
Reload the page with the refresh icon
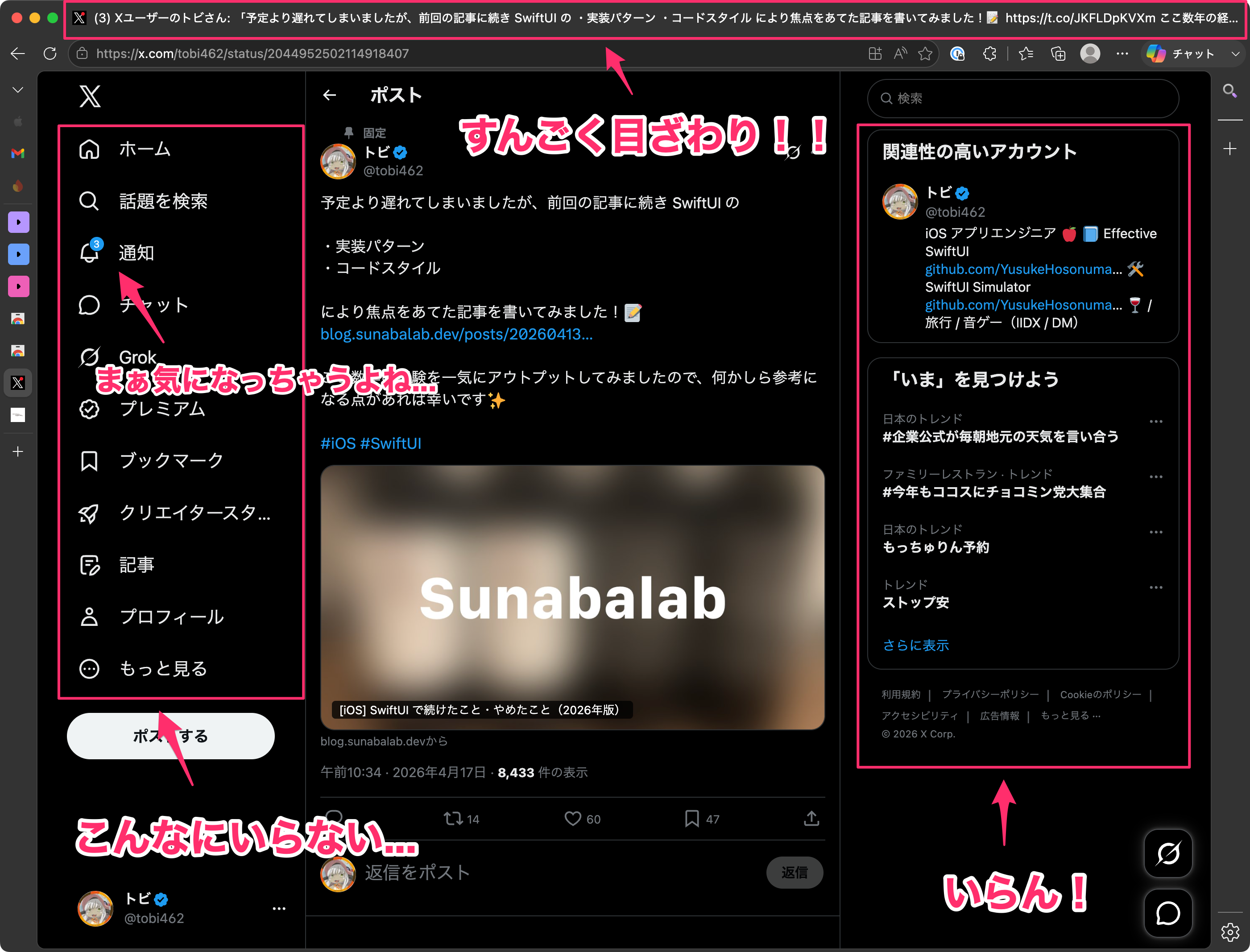(x=50, y=54)
